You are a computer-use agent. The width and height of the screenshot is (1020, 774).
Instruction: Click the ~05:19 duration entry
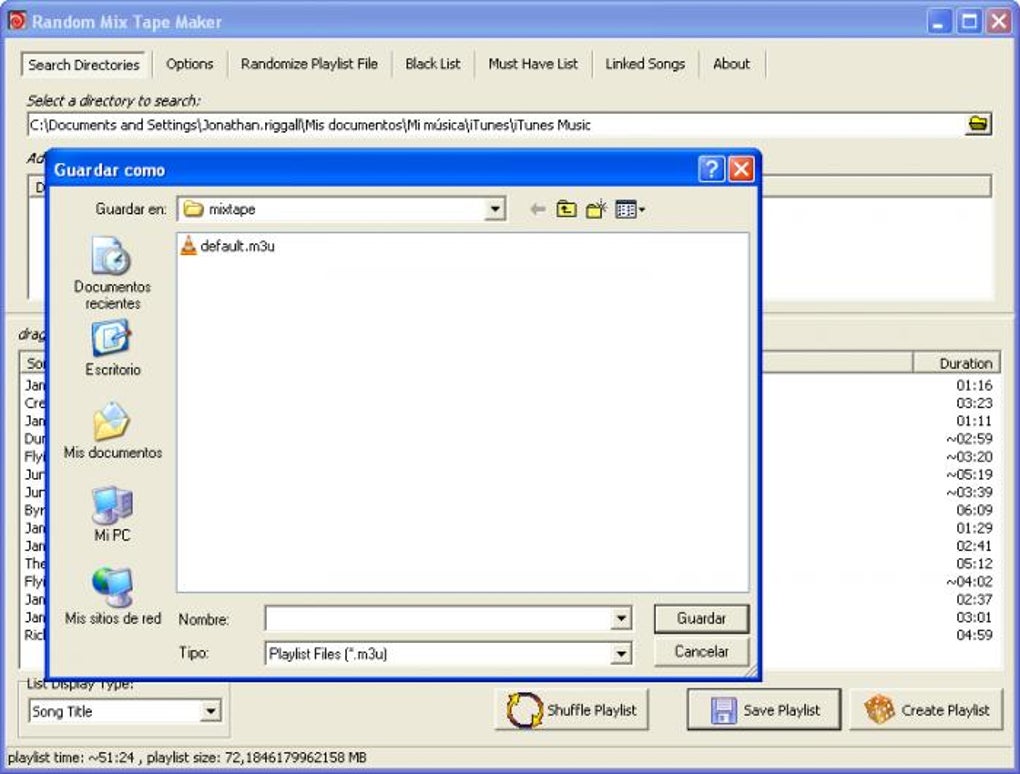click(x=969, y=474)
